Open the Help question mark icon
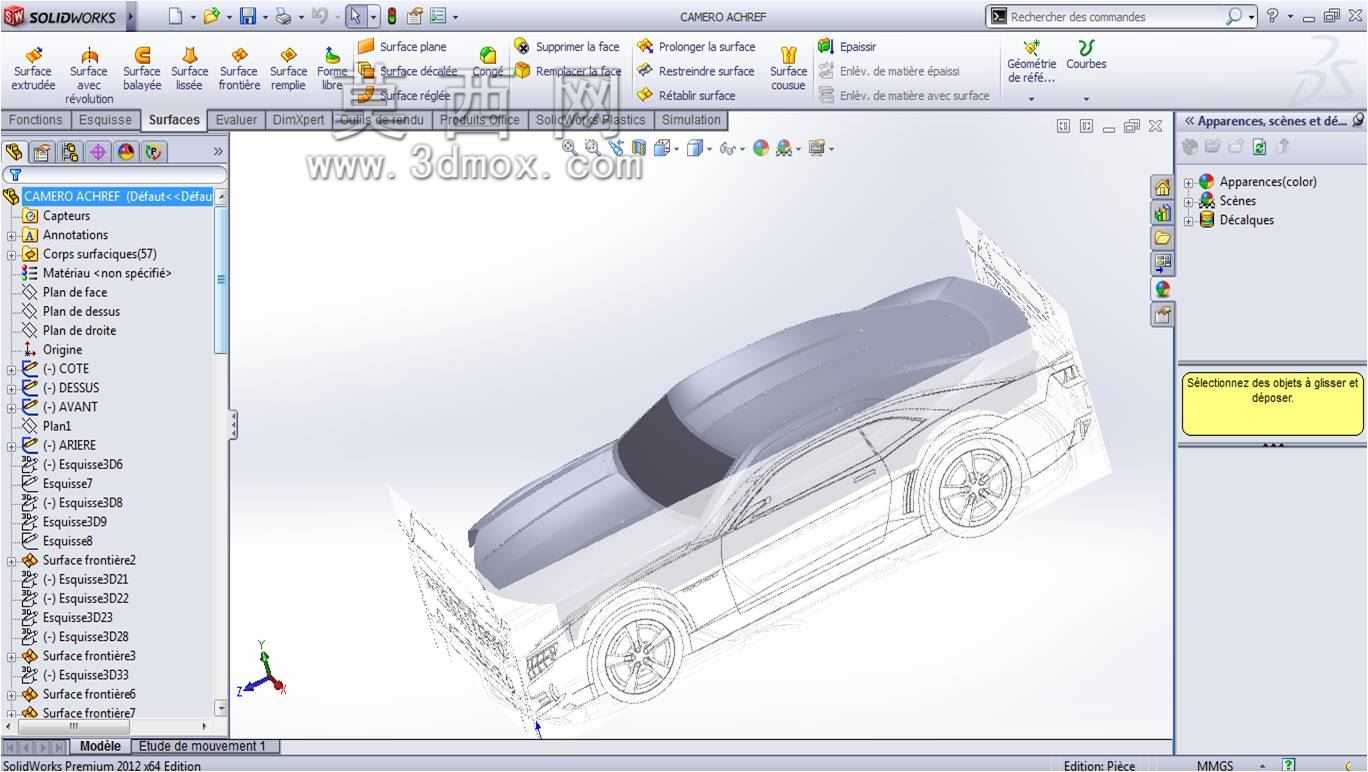This screenshot has height=772, width=1368. (1272, 16)
